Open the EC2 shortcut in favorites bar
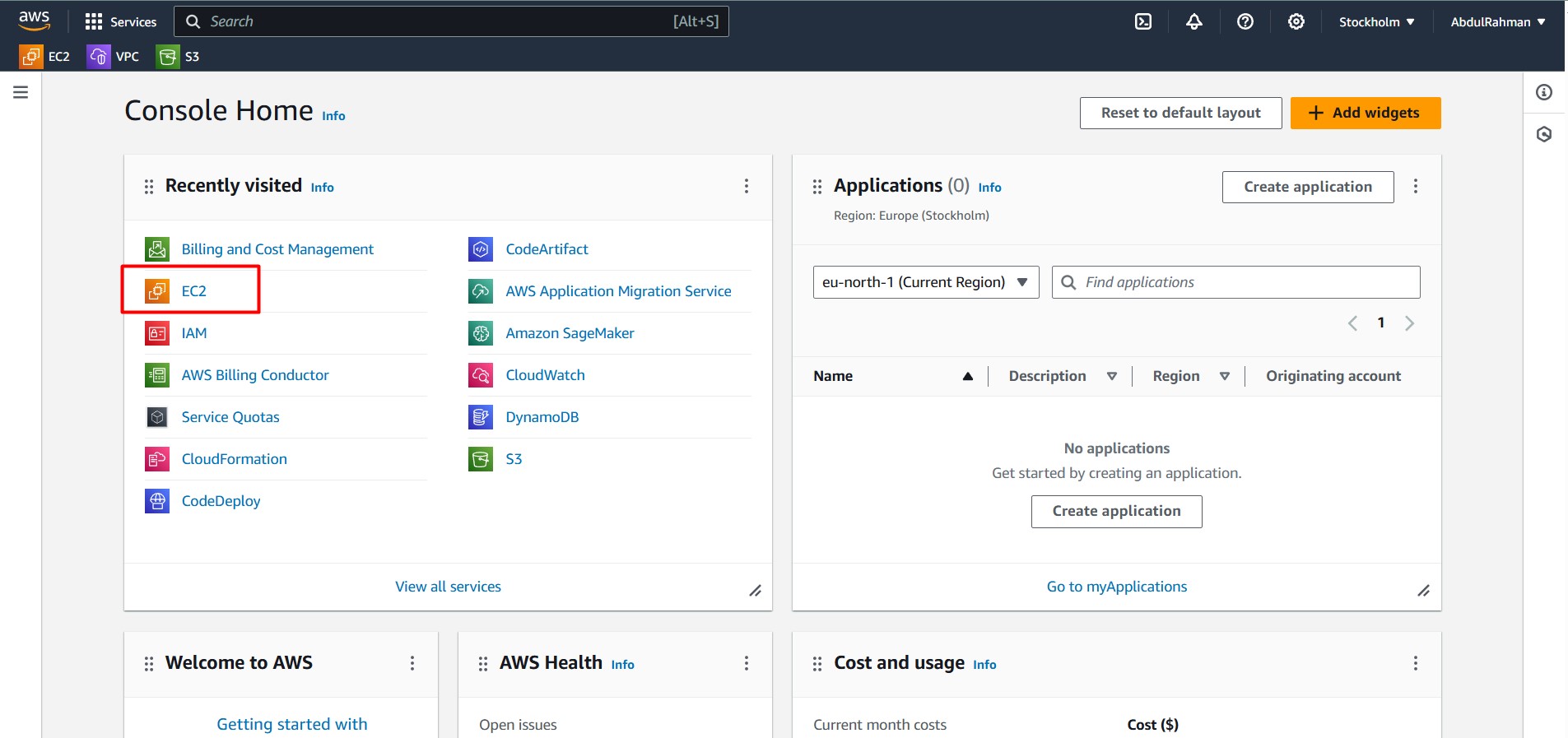This screenshot has height=738, width=1568. point(44,57)
